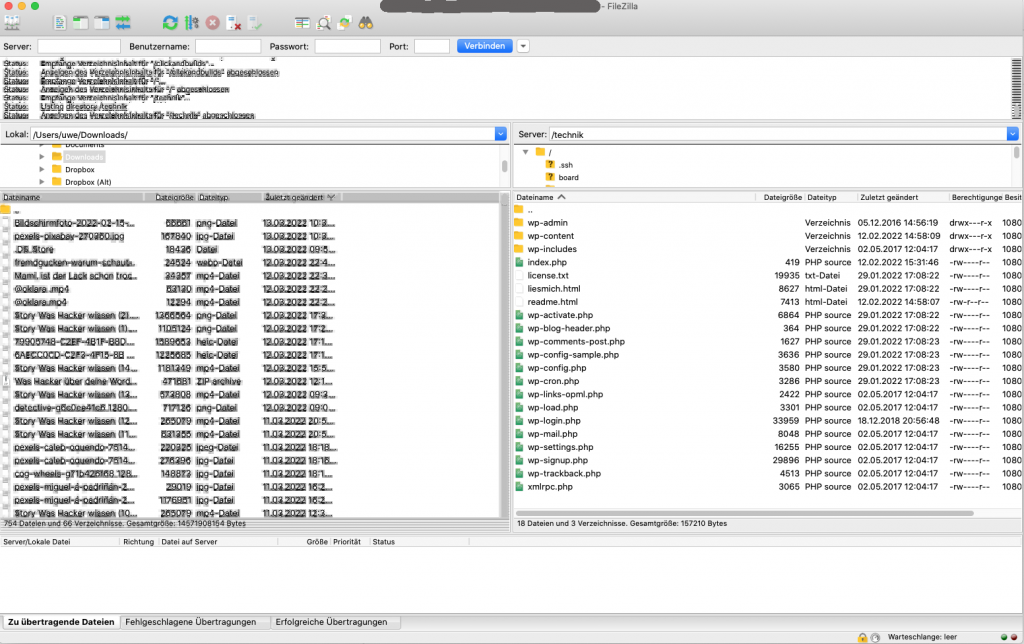Click inside the Port input field
Image resolution: width=1024 pixels, height=644 pixels.
click(431, 45)
